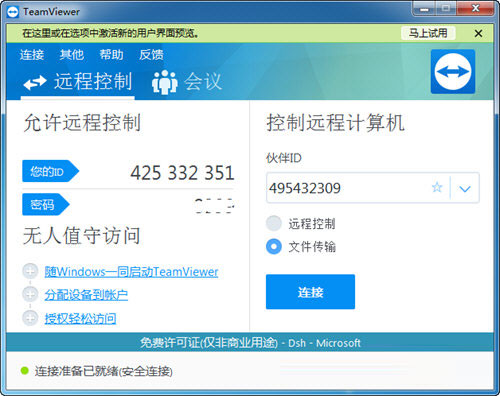Click the free license status banner
The height and width of the screenshot is (396, 500).
tap(250, 342)
